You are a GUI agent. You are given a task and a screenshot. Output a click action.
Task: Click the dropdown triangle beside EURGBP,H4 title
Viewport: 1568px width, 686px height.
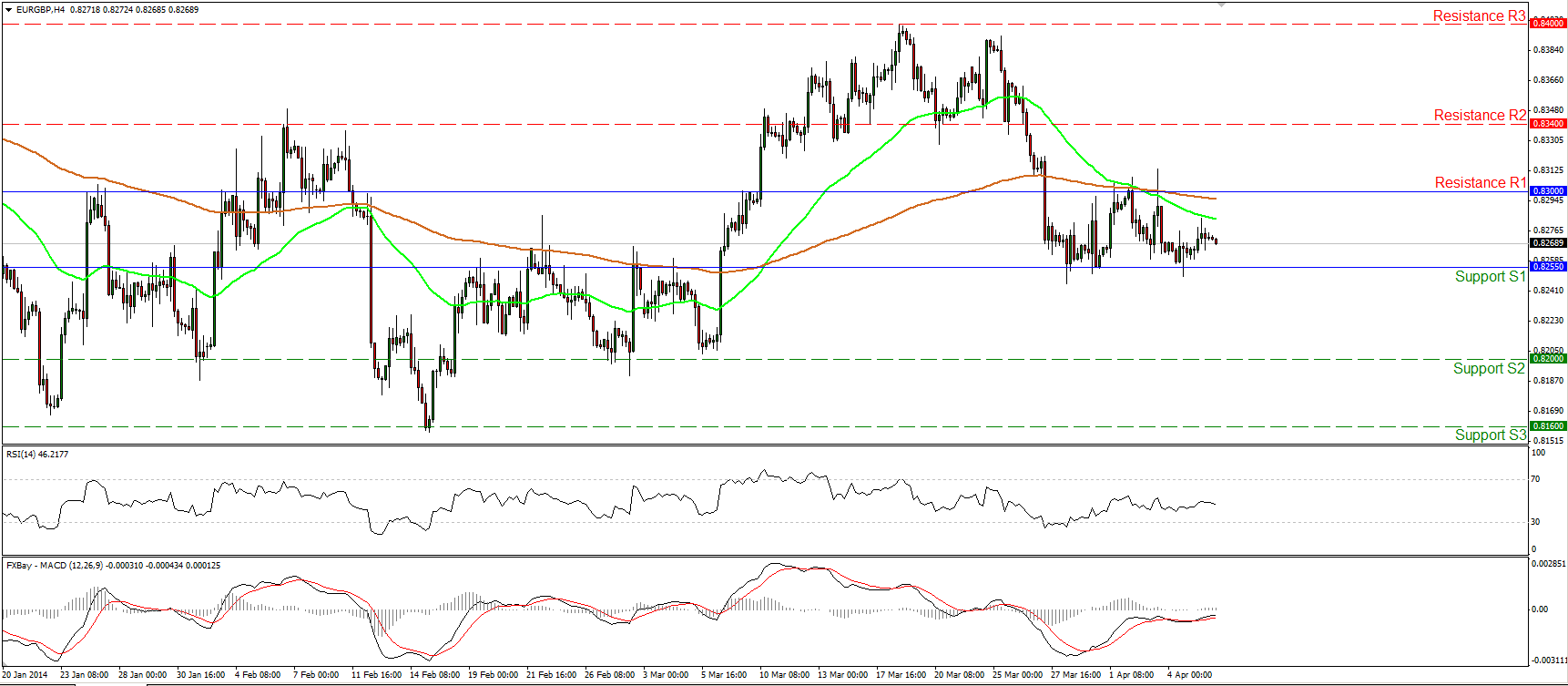click(x=8, y=10)
